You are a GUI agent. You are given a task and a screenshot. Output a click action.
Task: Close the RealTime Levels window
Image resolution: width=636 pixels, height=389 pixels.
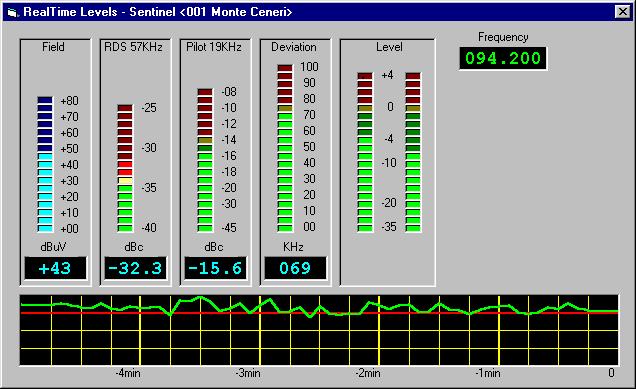point(623,12)
